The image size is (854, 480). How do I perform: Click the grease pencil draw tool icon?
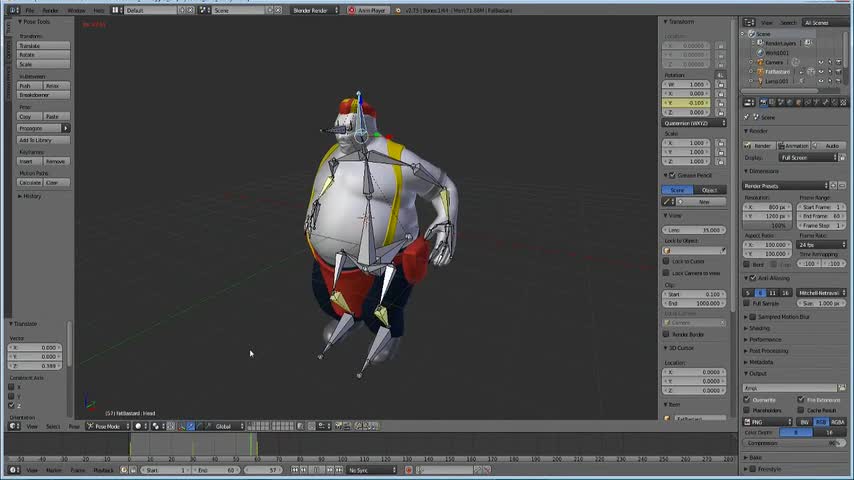tap(668, 202)
